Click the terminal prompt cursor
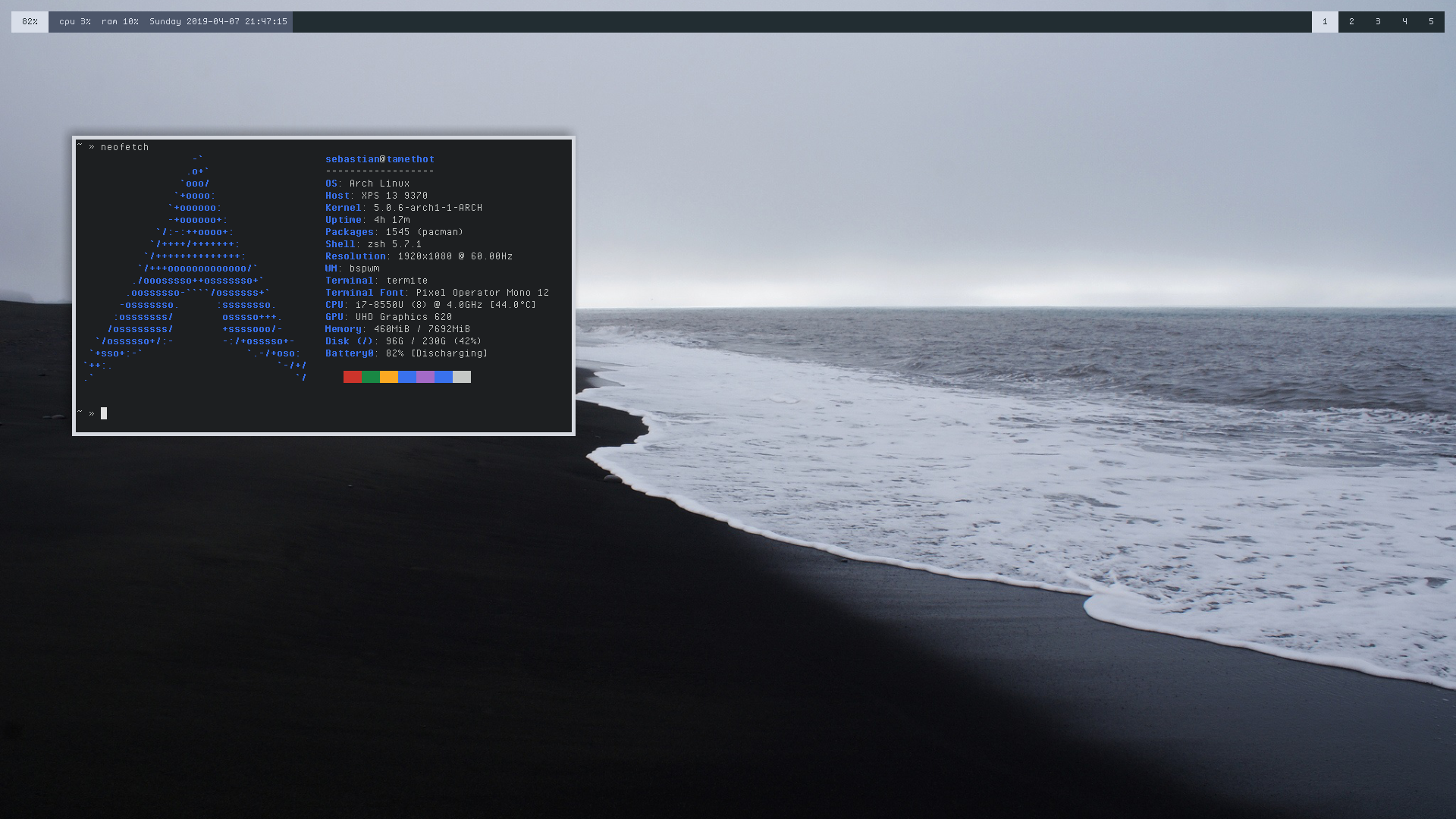The image size is (1456, 819). (104, 413)
